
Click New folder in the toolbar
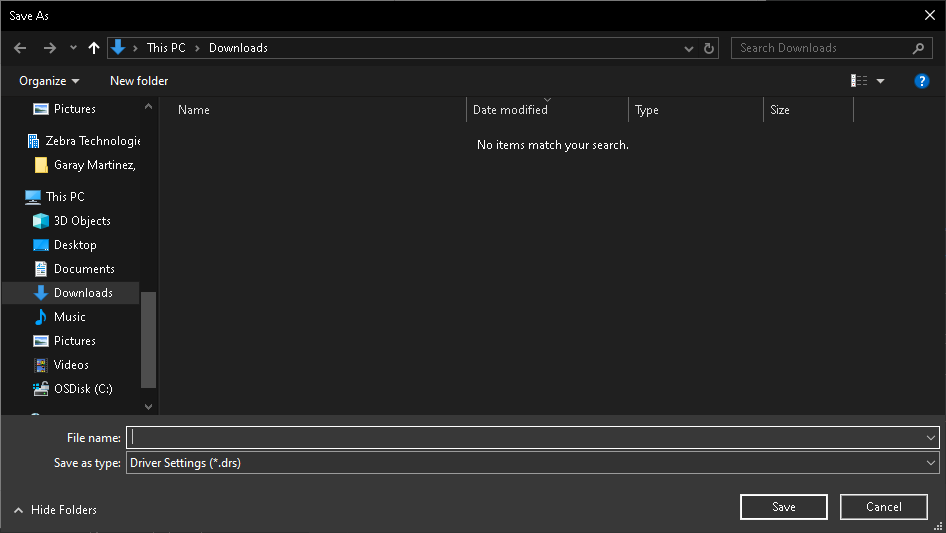click(x=139, y=81)
